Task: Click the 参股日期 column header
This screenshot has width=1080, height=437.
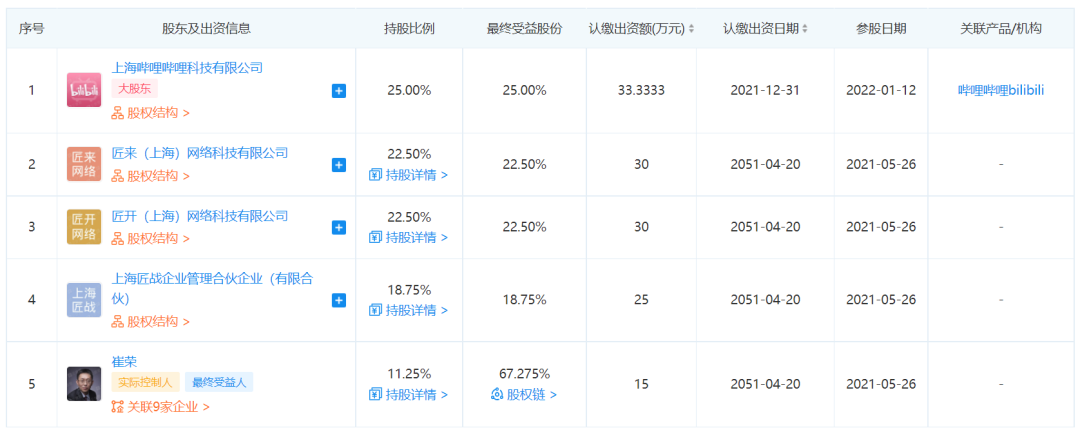Action: [x=881, y=29]
